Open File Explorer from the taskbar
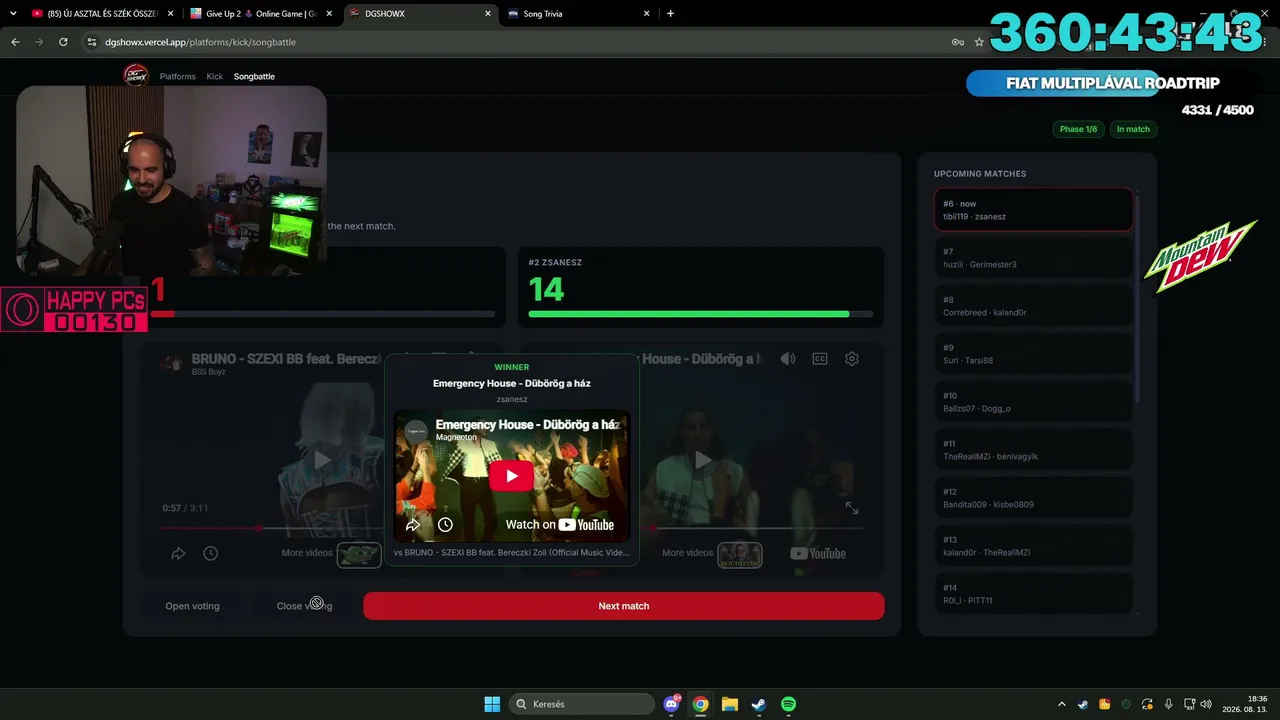This screenshot has width=1280, height=720. point(730,704)
